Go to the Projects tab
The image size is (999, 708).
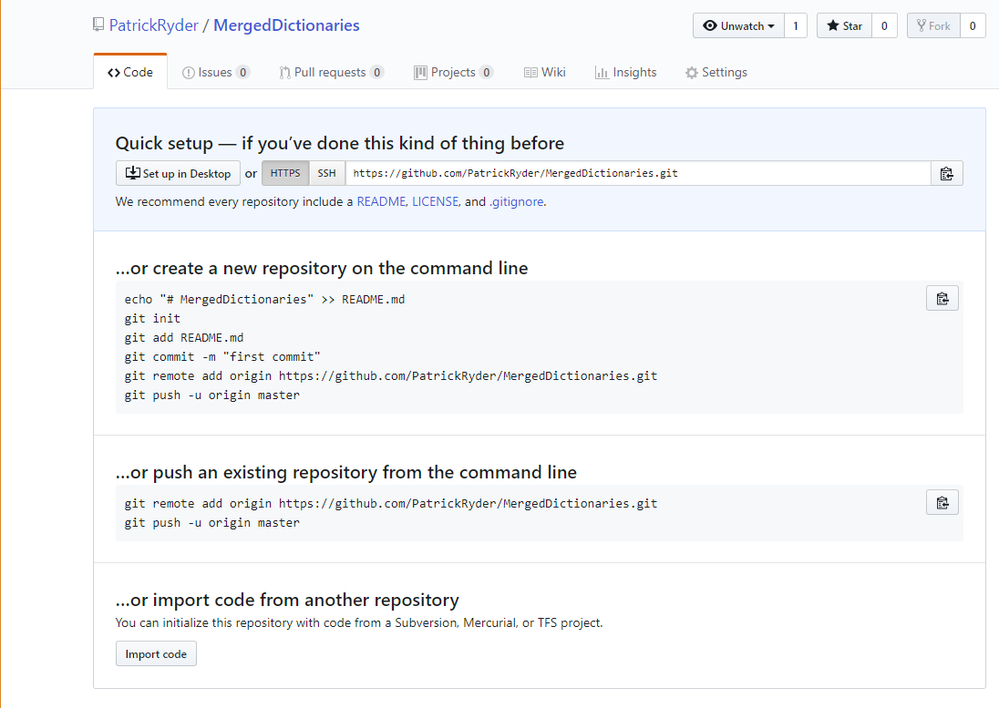pyautogui.click(x=454, y=72)
